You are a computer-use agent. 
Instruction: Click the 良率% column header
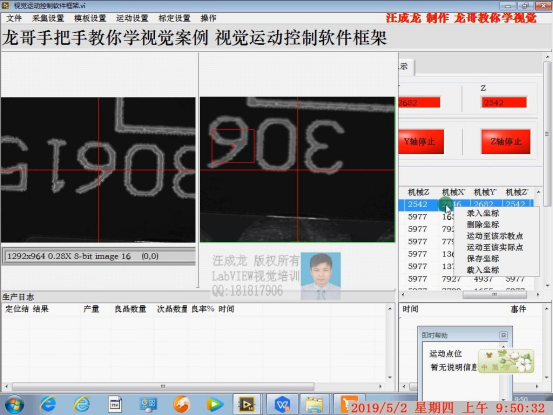(x=203, y=309)
